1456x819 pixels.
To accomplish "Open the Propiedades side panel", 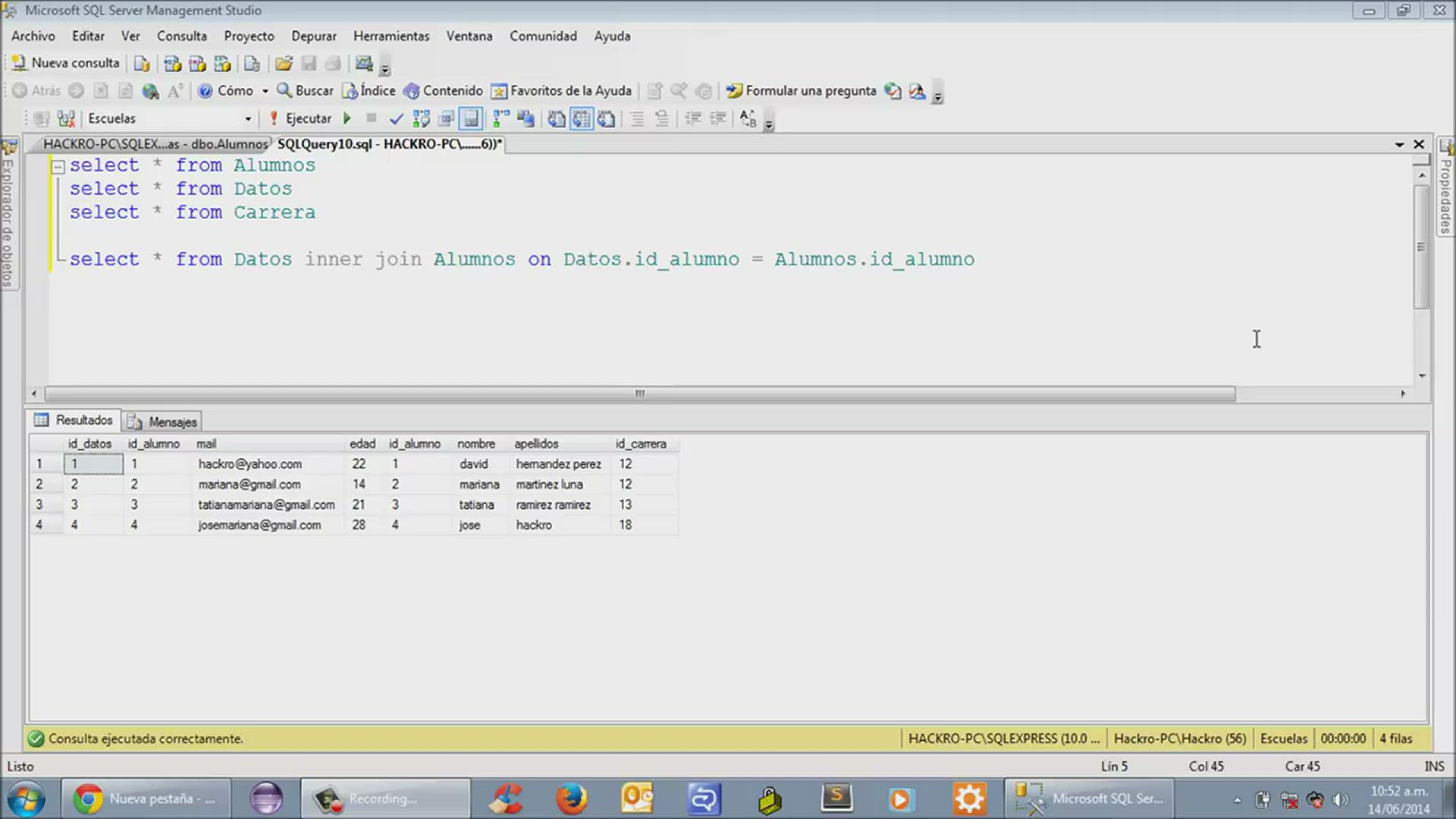I will 1446,188.
